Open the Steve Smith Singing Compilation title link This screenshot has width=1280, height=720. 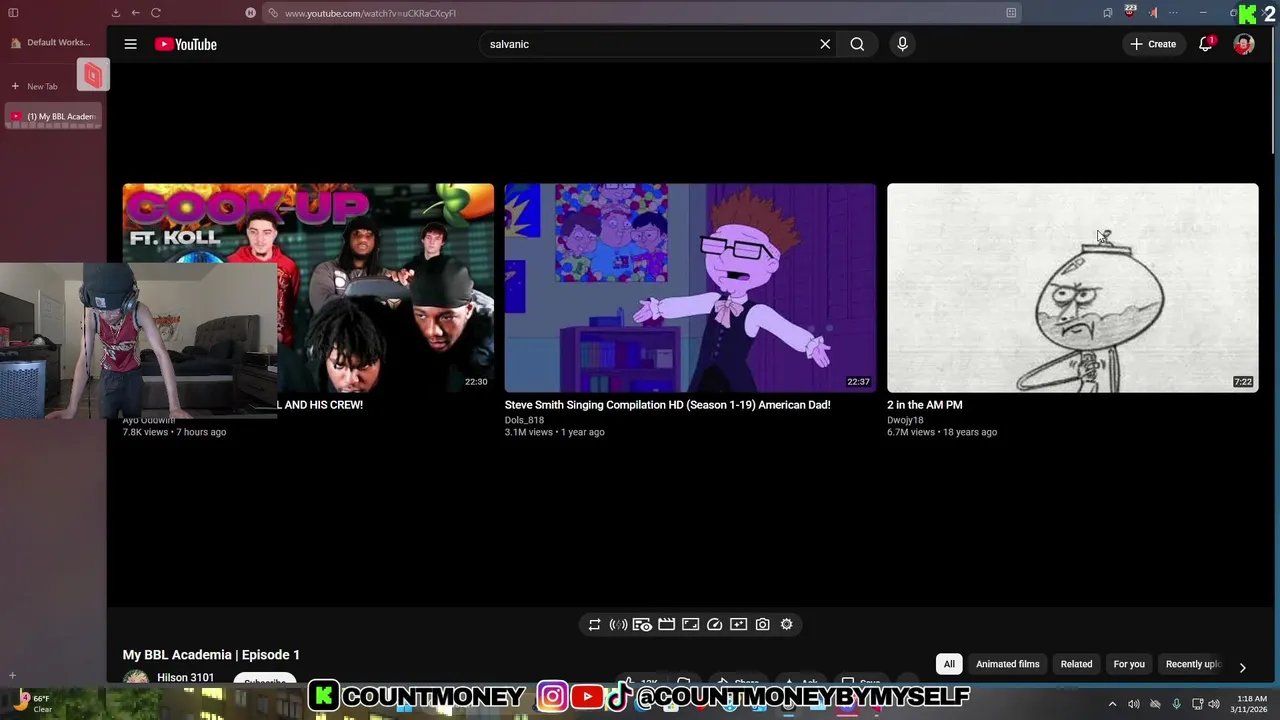point(667,405)
